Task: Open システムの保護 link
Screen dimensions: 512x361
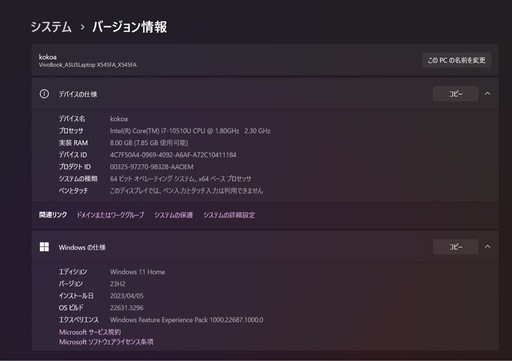Action: [x=173, y=215]
